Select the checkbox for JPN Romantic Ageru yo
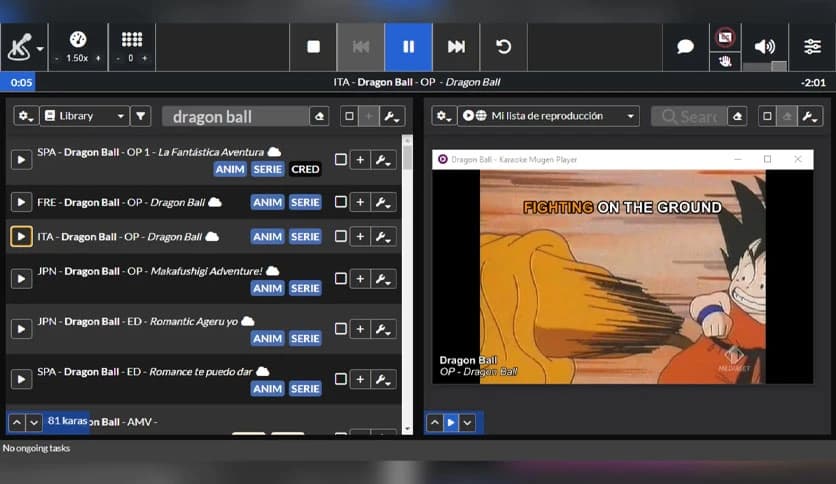Image resolution: width=836 pixels, height=484 pixels. click(341, 329)
